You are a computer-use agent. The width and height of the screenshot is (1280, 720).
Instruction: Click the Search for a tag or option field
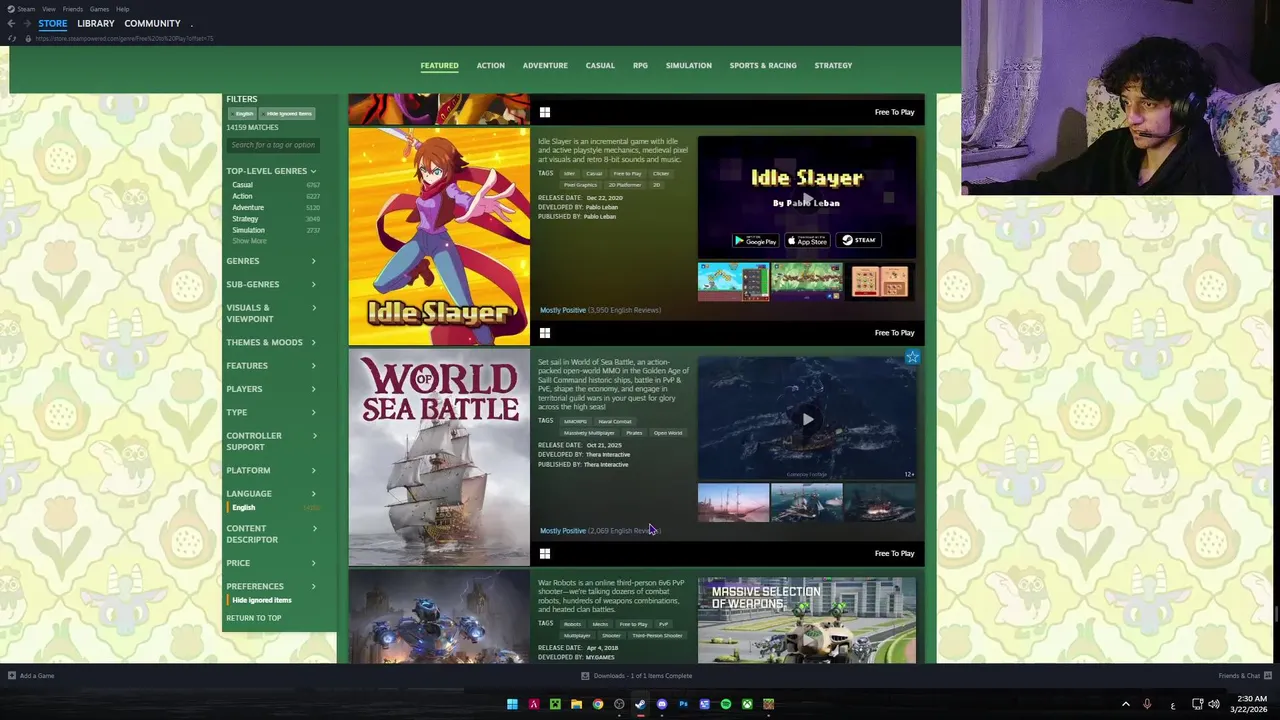(x=272, y=145)
